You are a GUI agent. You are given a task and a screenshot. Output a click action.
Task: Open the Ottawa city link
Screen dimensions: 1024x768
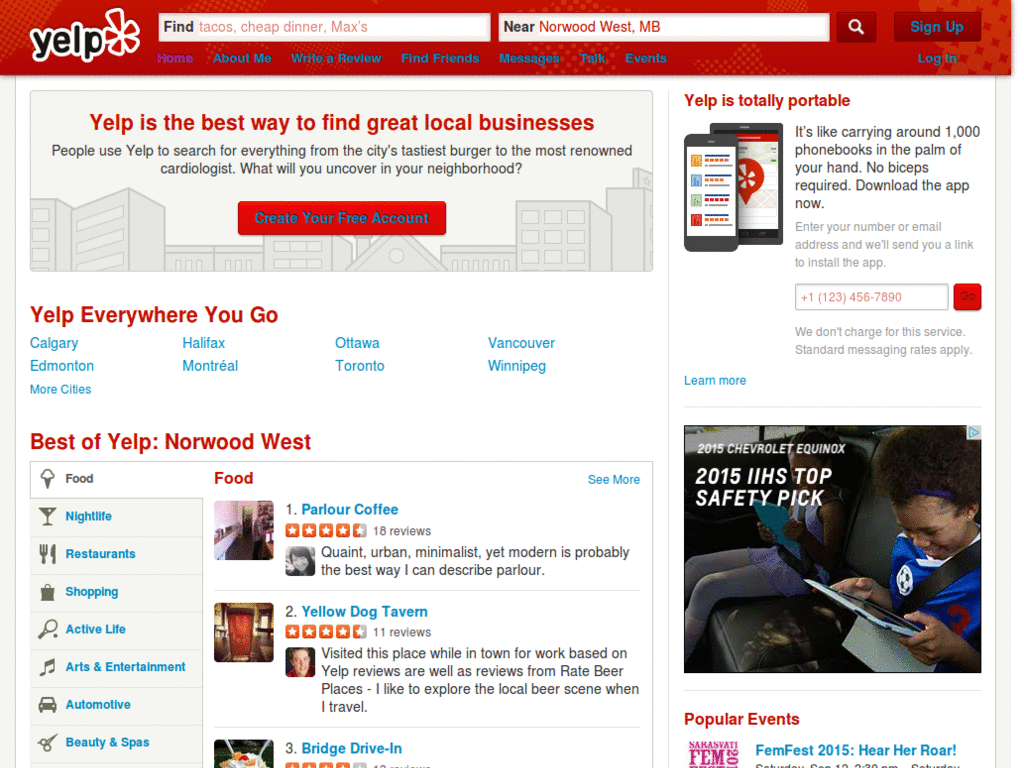coord(357,343)
